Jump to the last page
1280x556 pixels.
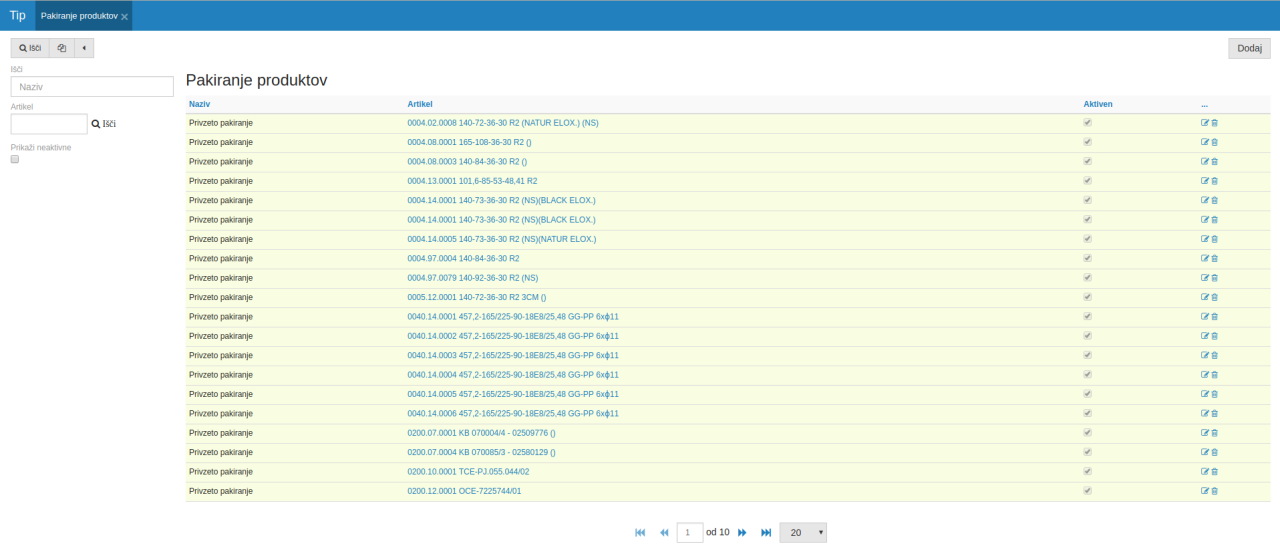[766, 533]
